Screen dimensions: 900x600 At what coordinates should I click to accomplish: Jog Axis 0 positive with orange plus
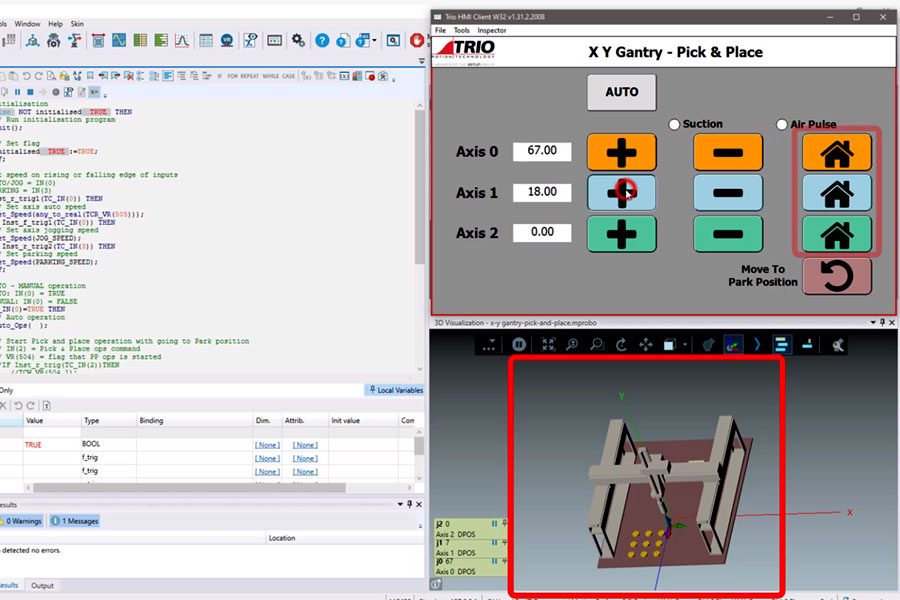click(621, 152)
